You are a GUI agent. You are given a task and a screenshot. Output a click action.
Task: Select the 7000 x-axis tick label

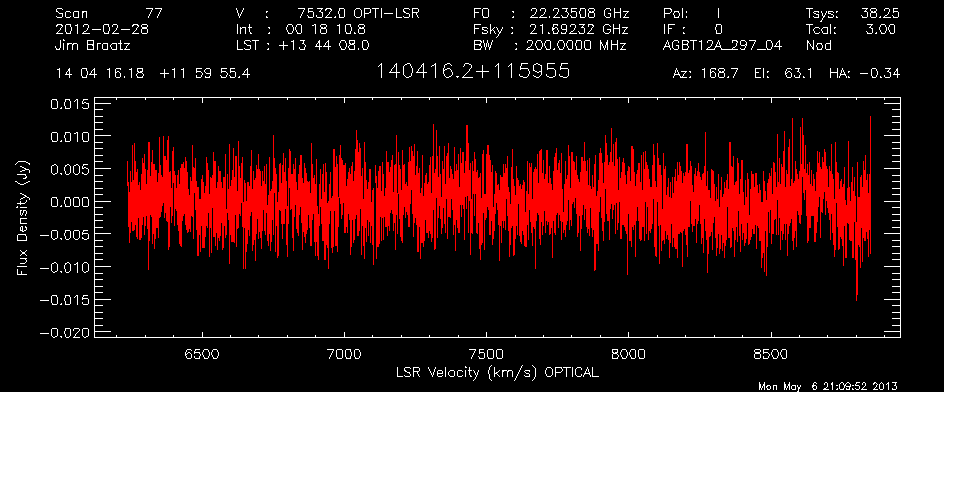coord(344,354)
